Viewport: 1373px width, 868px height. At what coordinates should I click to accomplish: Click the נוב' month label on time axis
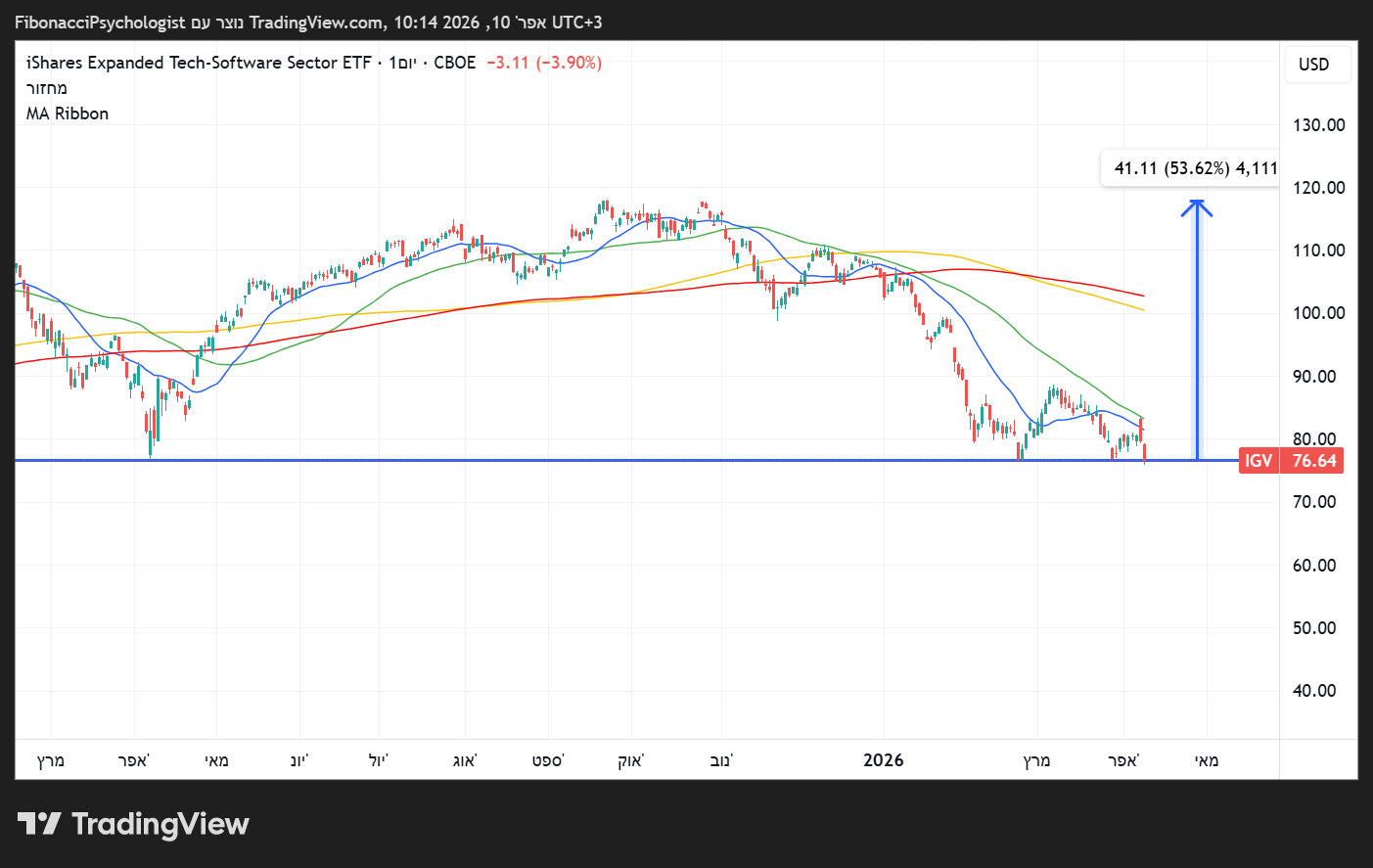coord(721,760)
